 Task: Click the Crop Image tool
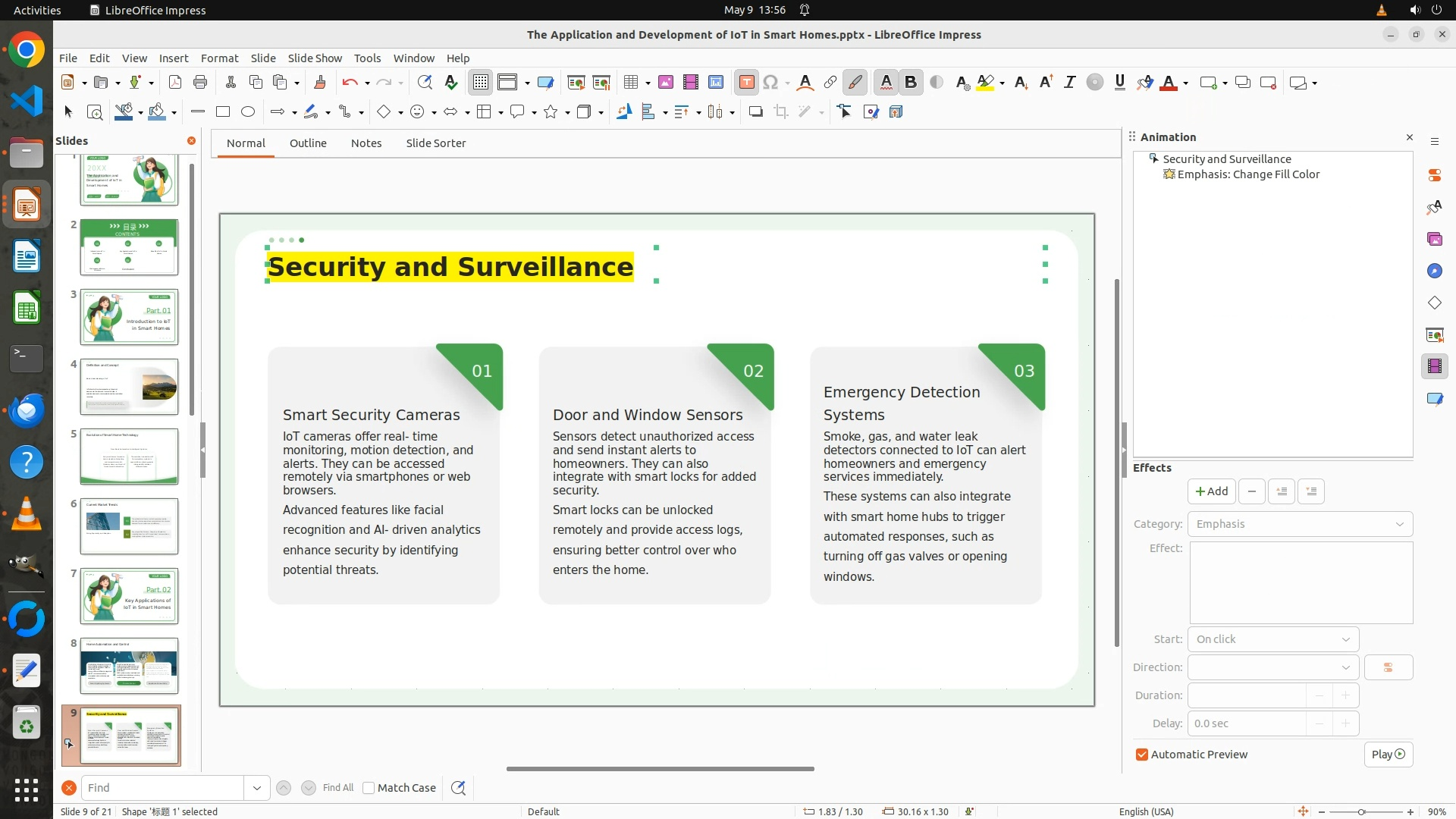point(781,112)
